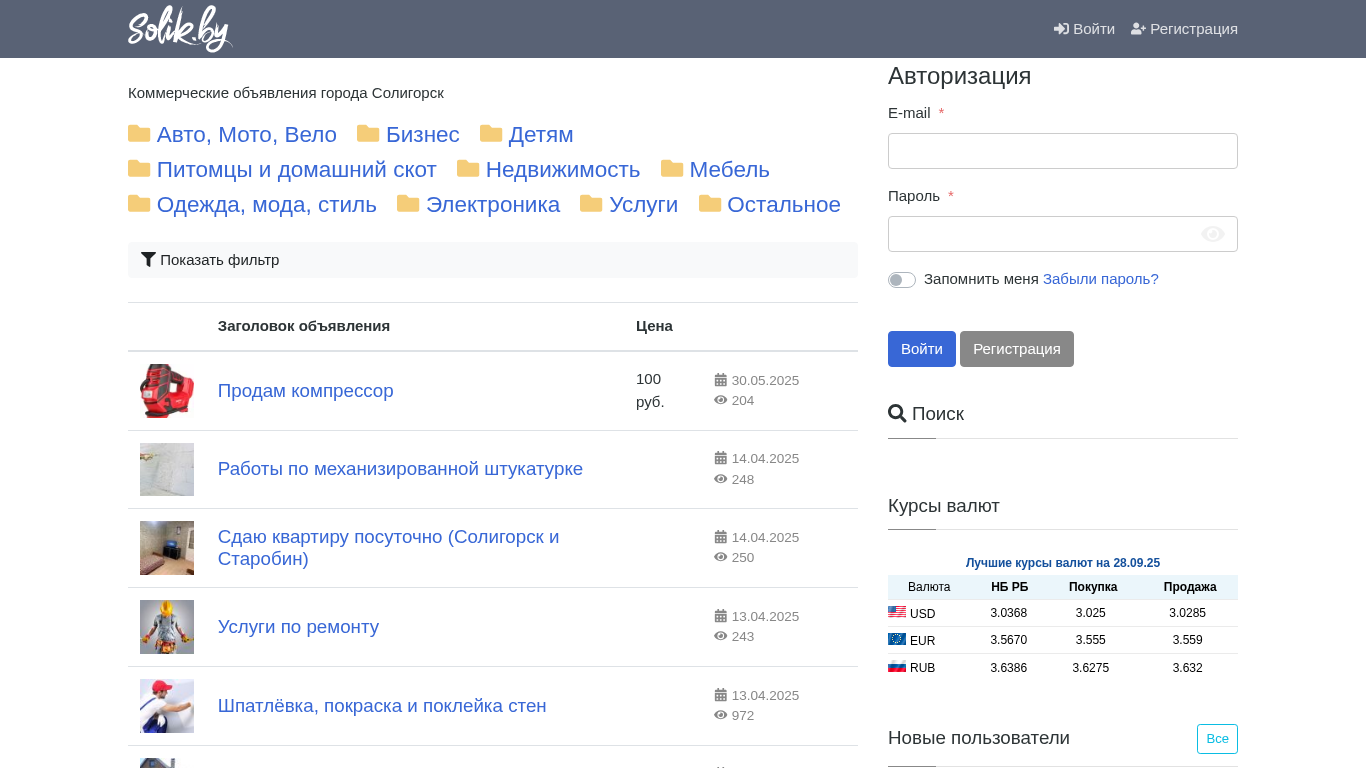Follow the Забыли пароль? link

[x=1100, y=279]
